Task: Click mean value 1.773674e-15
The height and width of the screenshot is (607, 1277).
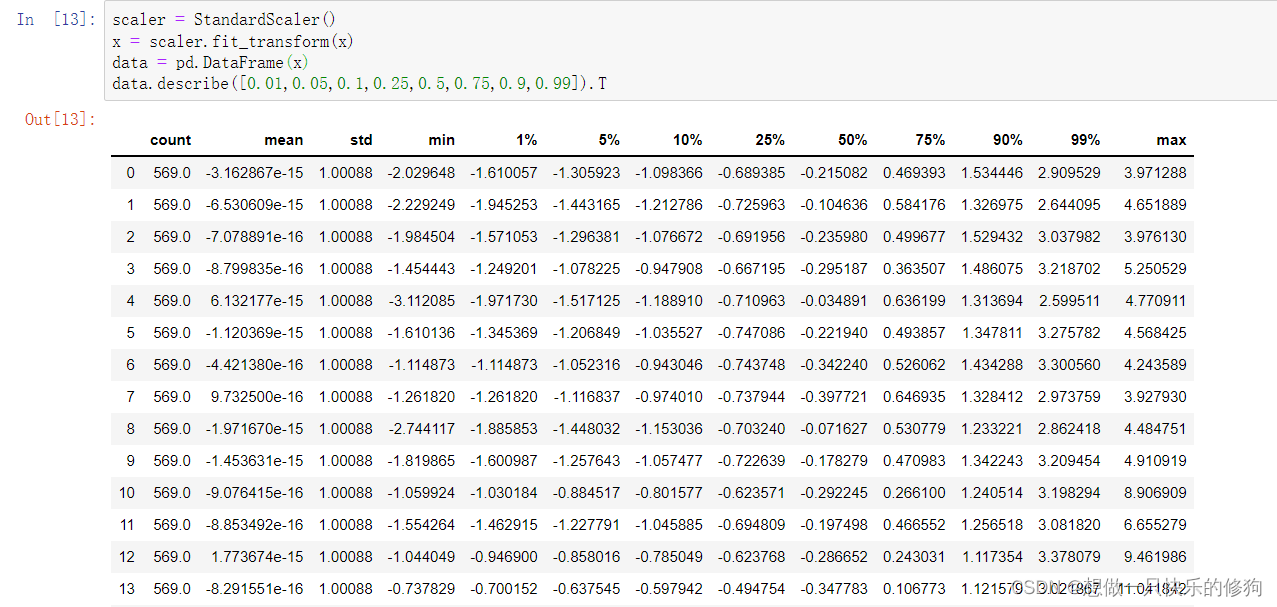Action: coord(256,556)
